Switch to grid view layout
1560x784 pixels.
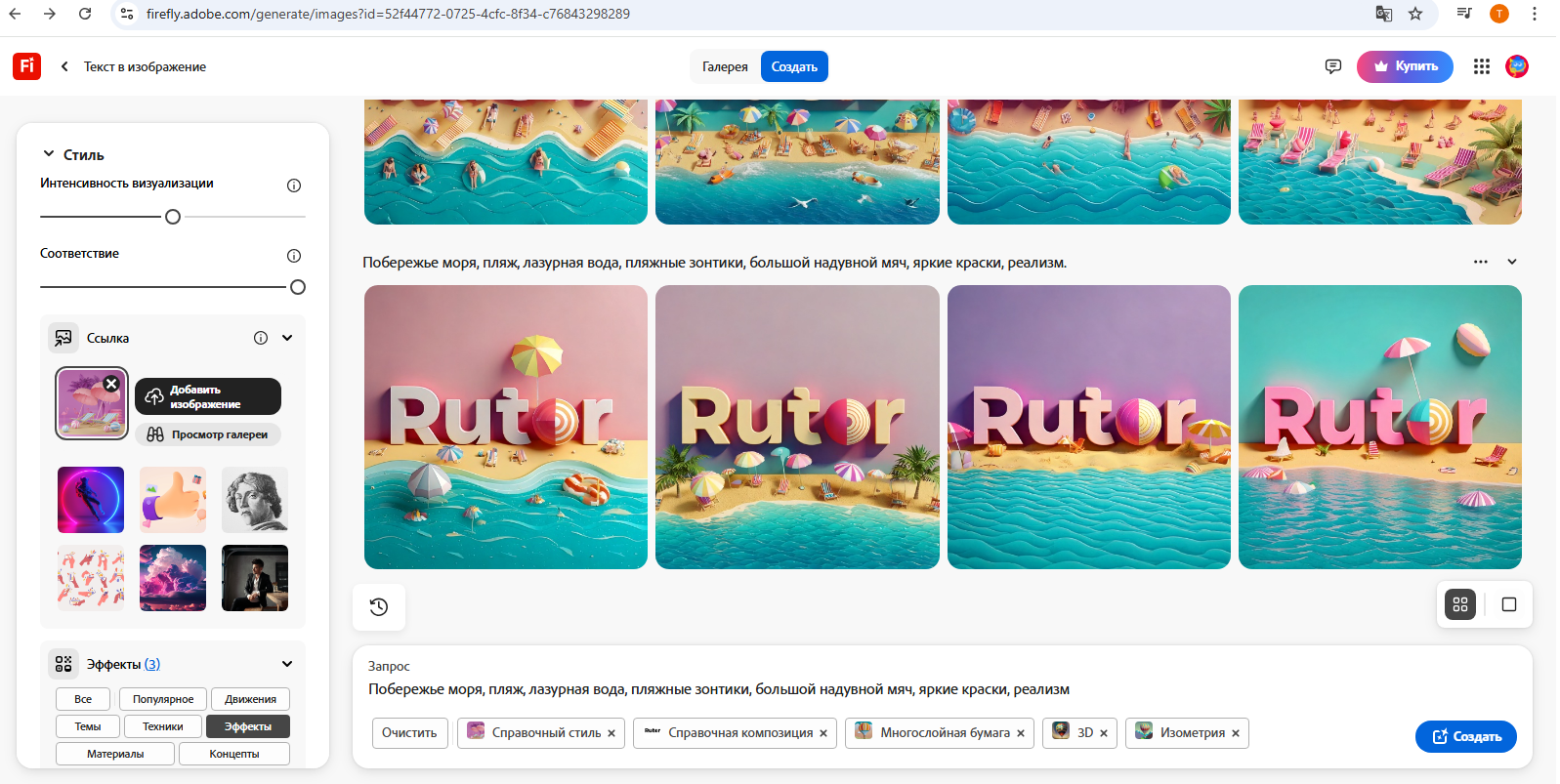[1459, 604]
